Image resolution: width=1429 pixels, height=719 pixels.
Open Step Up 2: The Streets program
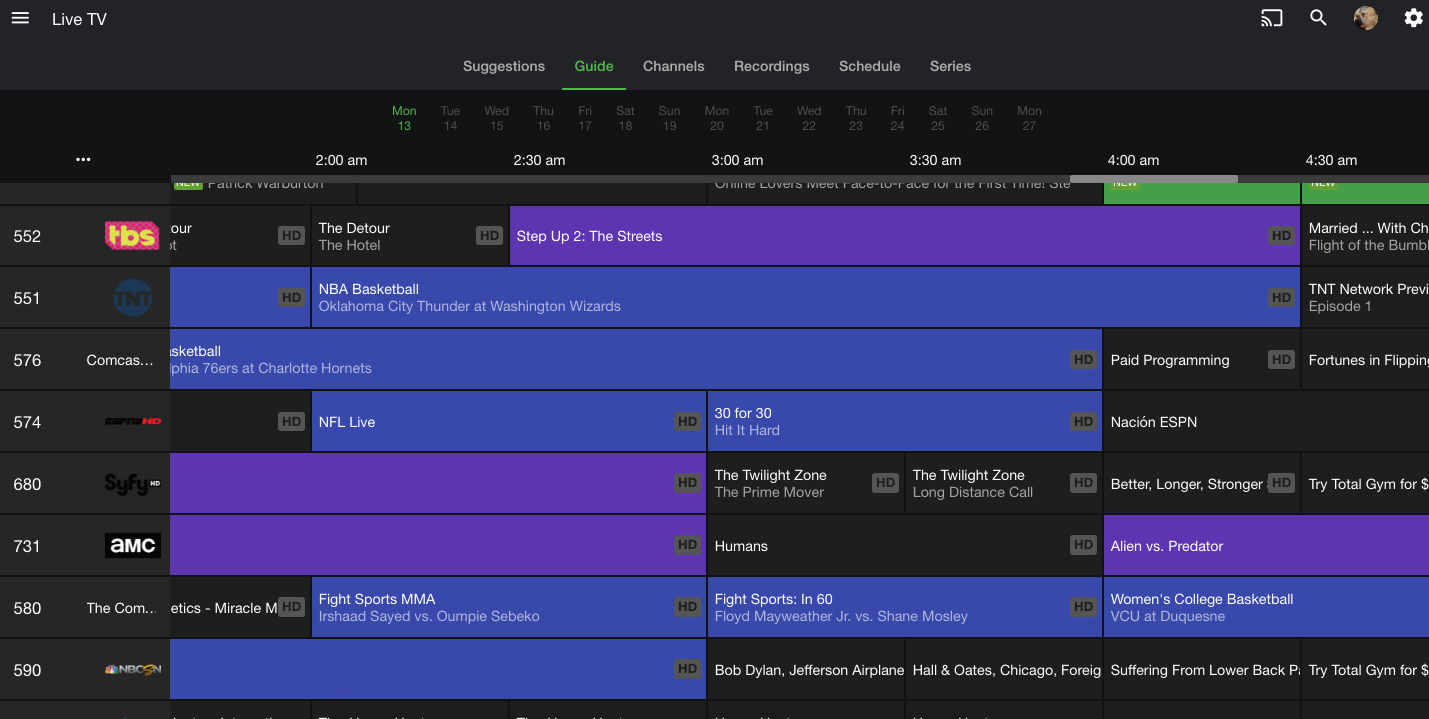pos(904,236)
